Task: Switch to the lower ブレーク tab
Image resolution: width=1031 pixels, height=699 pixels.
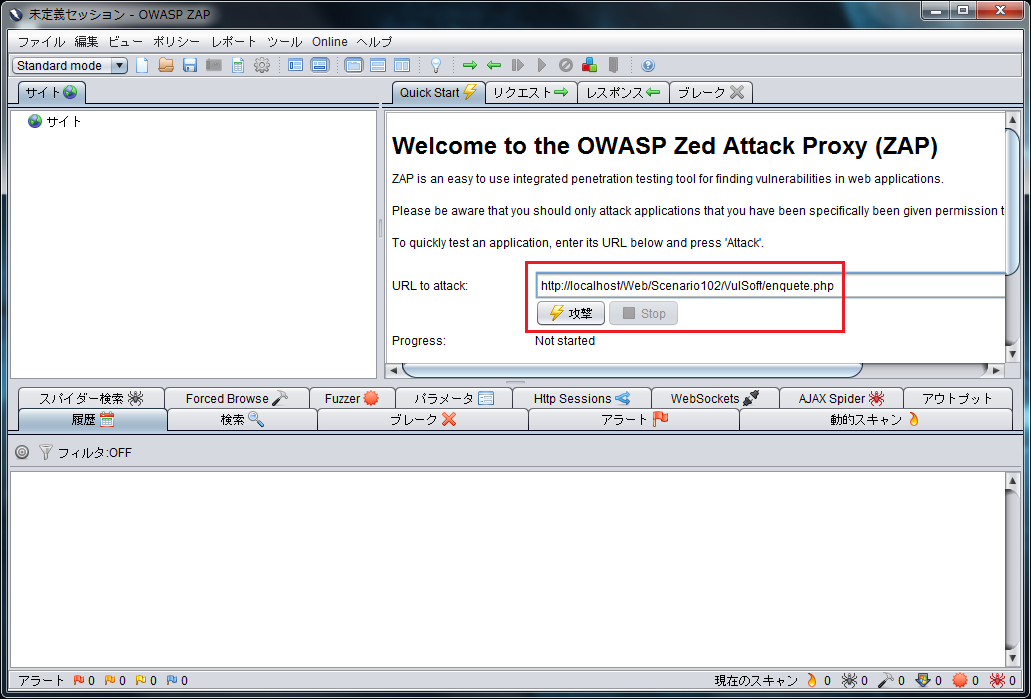Action: (x=423, y=420)
